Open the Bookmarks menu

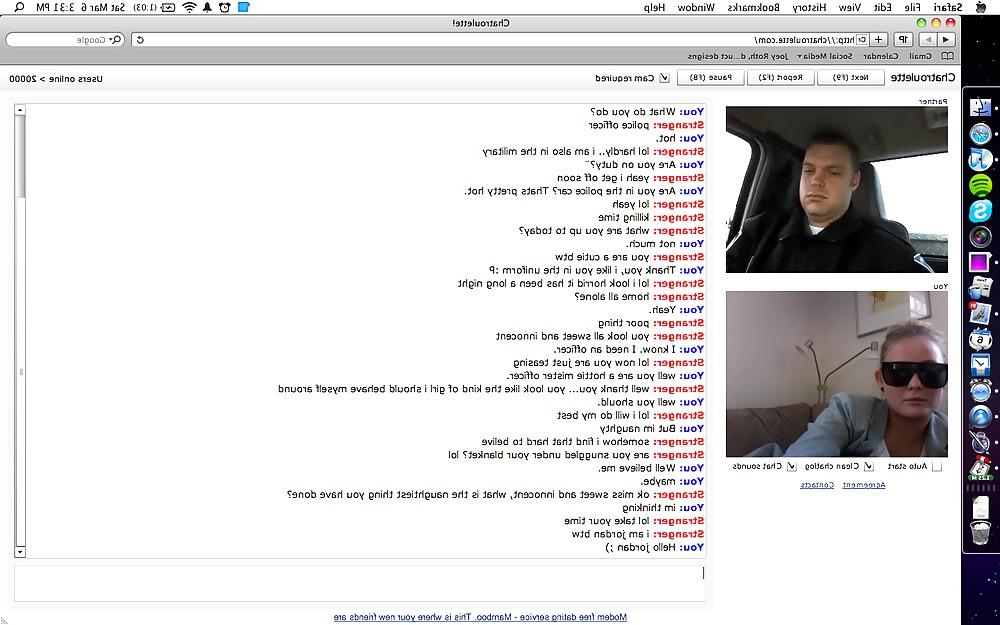click(754, 7)
